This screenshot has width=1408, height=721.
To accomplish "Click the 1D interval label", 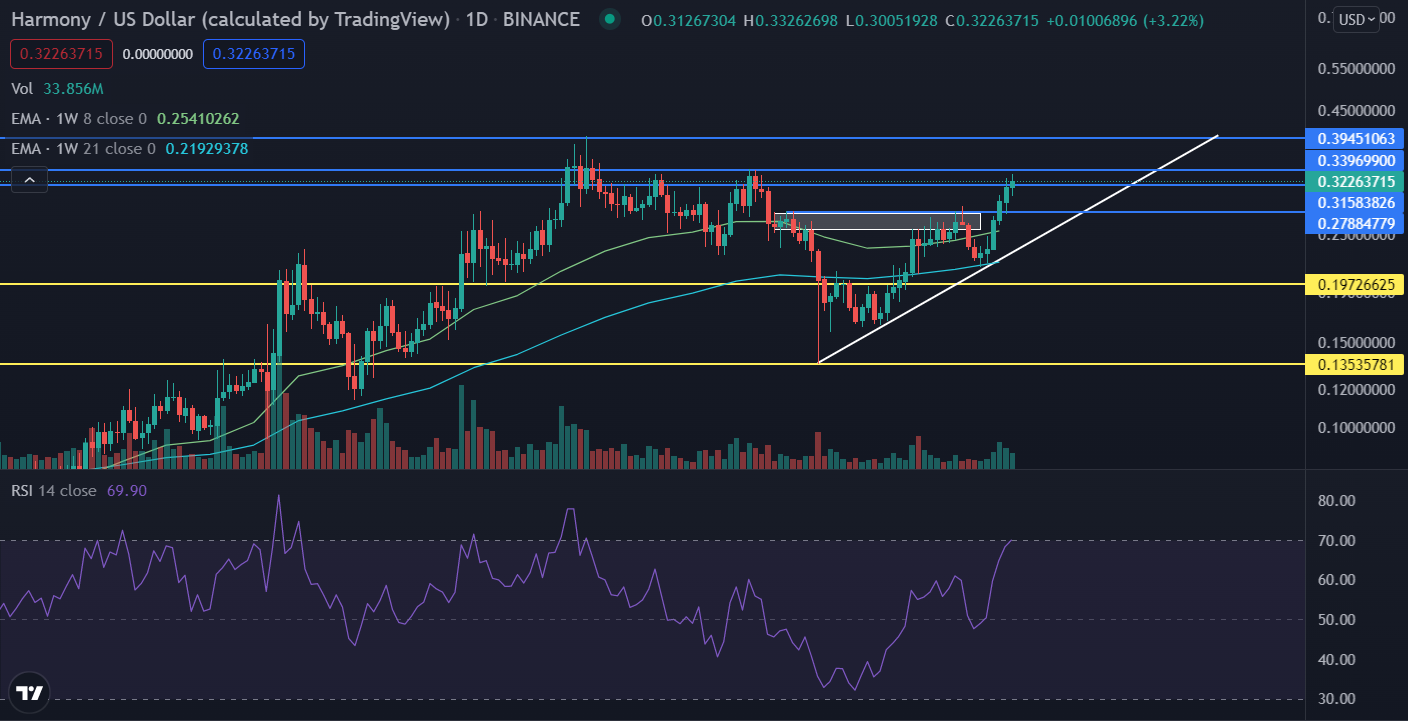I will tap(477, 19).
